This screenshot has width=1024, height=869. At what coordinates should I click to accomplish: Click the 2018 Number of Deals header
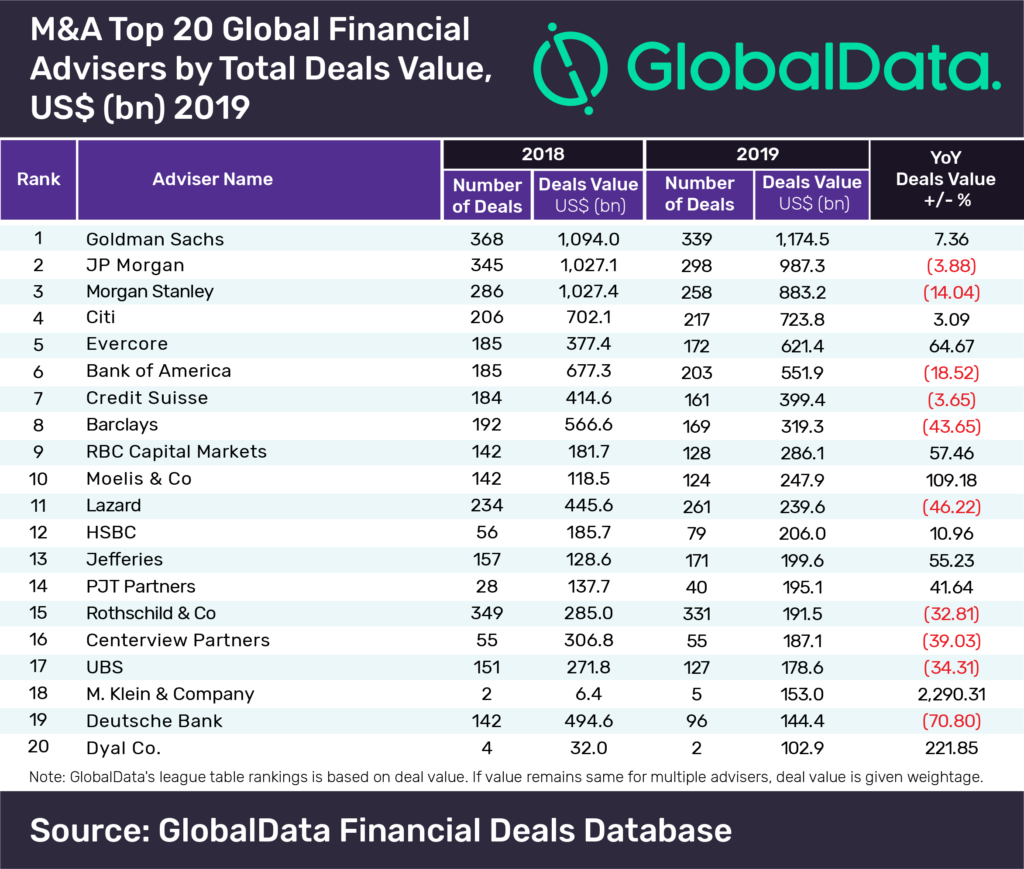[487, 195]
